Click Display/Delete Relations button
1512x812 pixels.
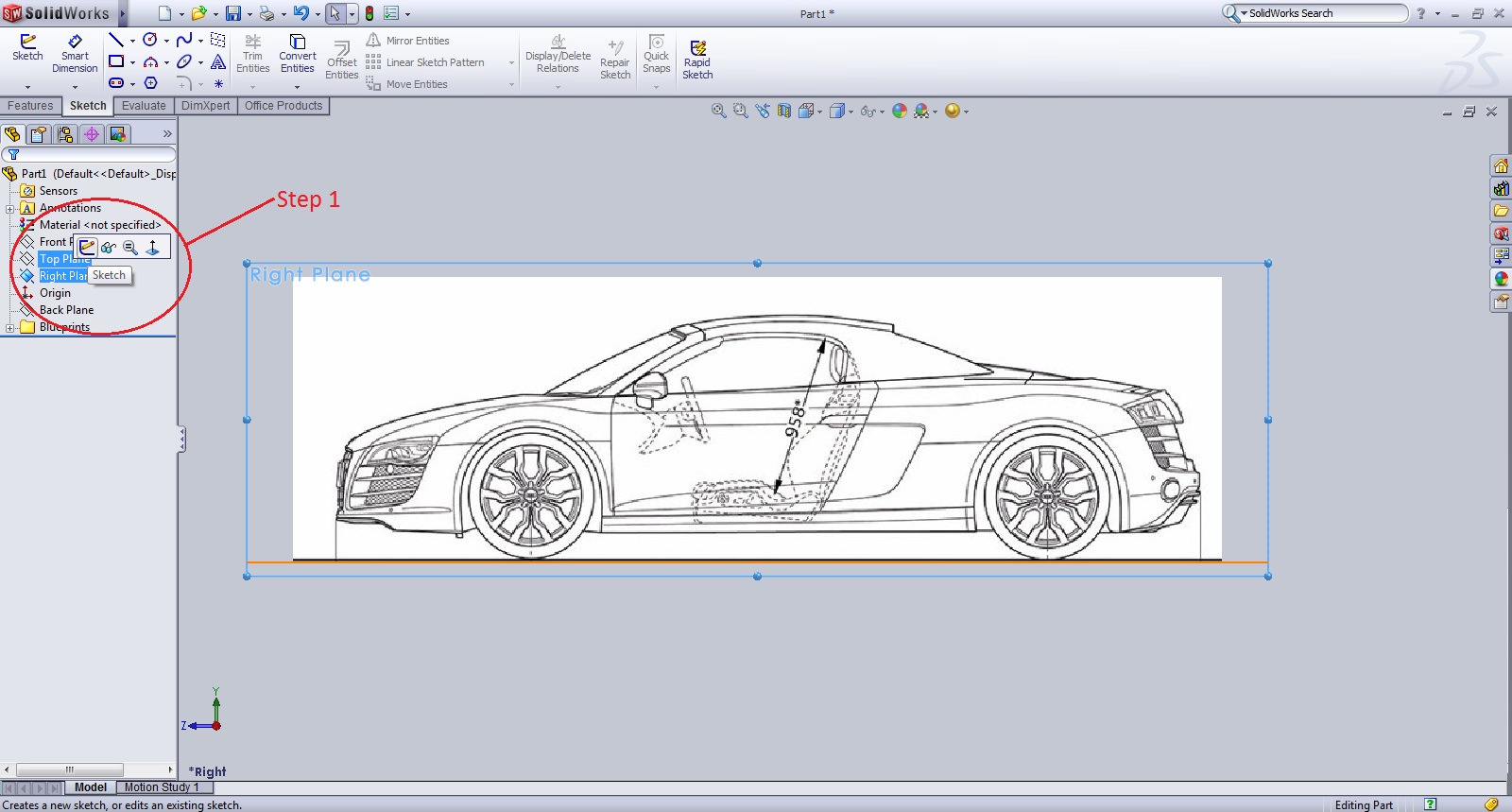[x=558, y=54]
